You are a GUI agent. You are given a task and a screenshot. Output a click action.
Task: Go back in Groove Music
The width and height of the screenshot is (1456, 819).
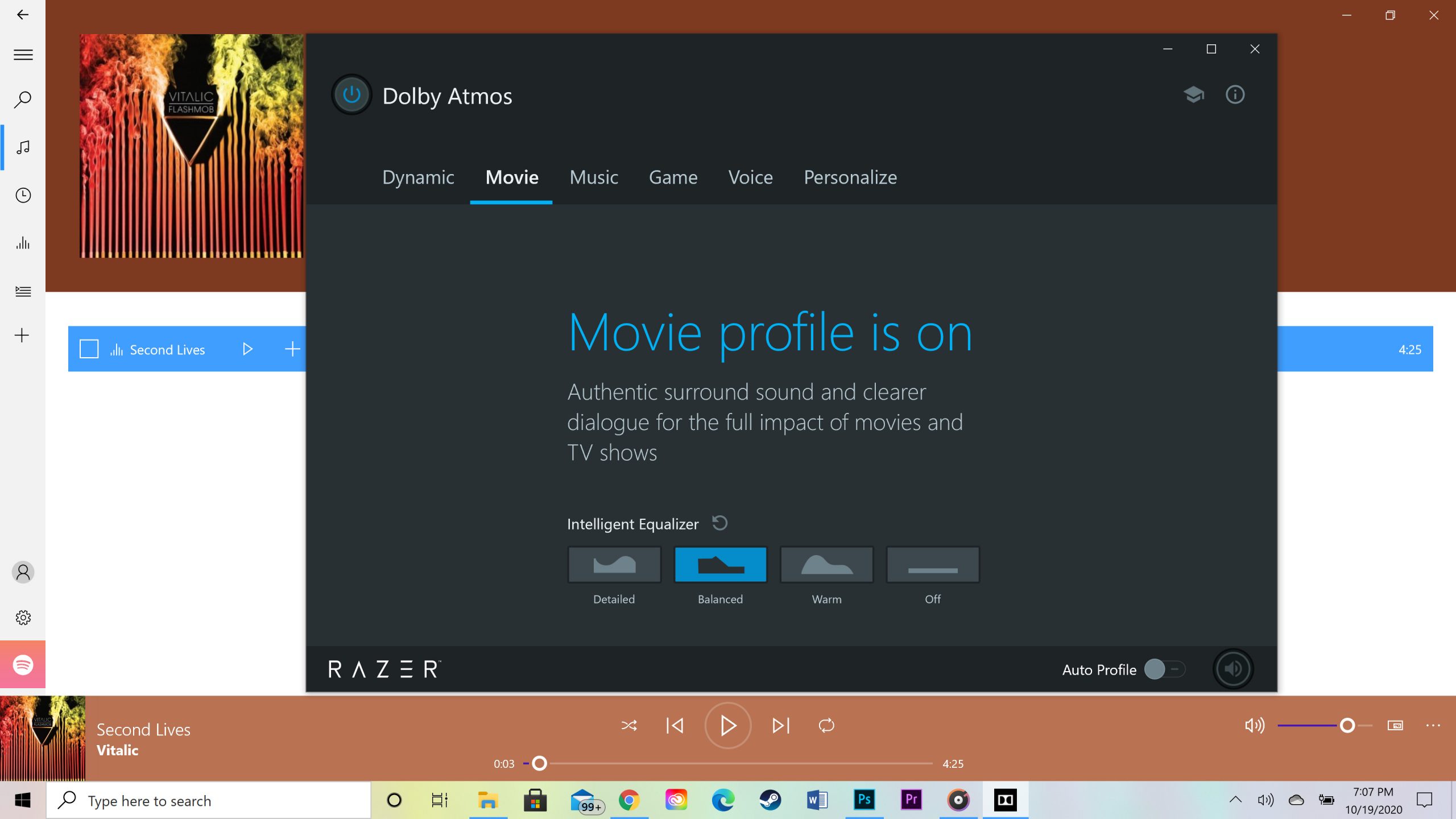click(x=23, y=15)
